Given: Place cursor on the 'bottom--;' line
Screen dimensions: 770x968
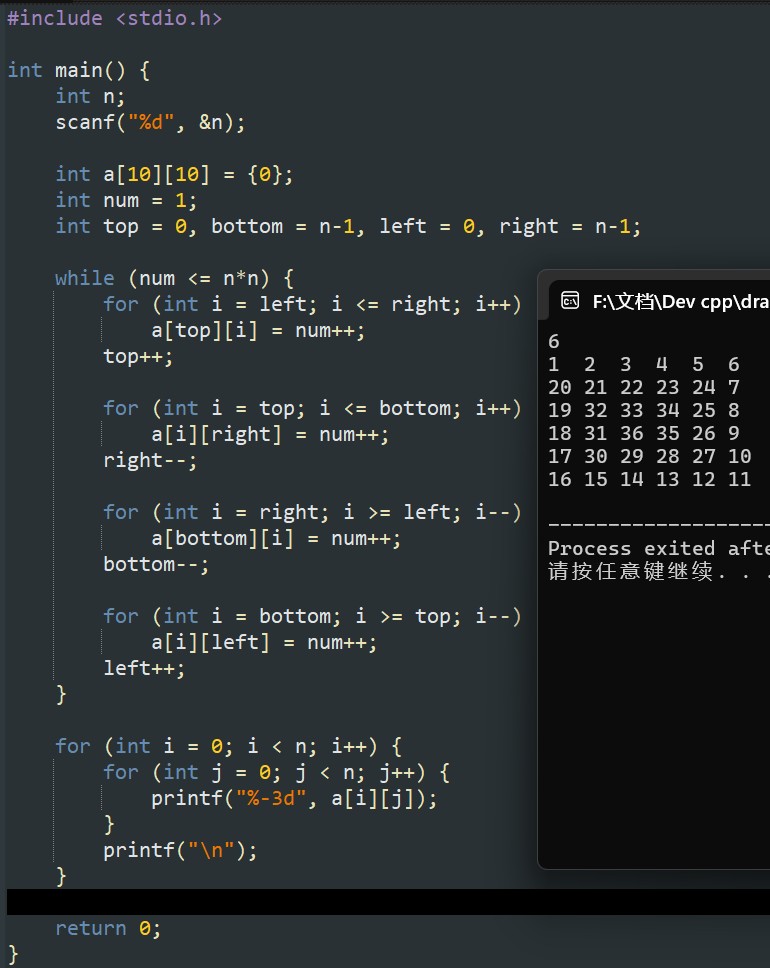Looking at the screenshot, I should [156, 565].
